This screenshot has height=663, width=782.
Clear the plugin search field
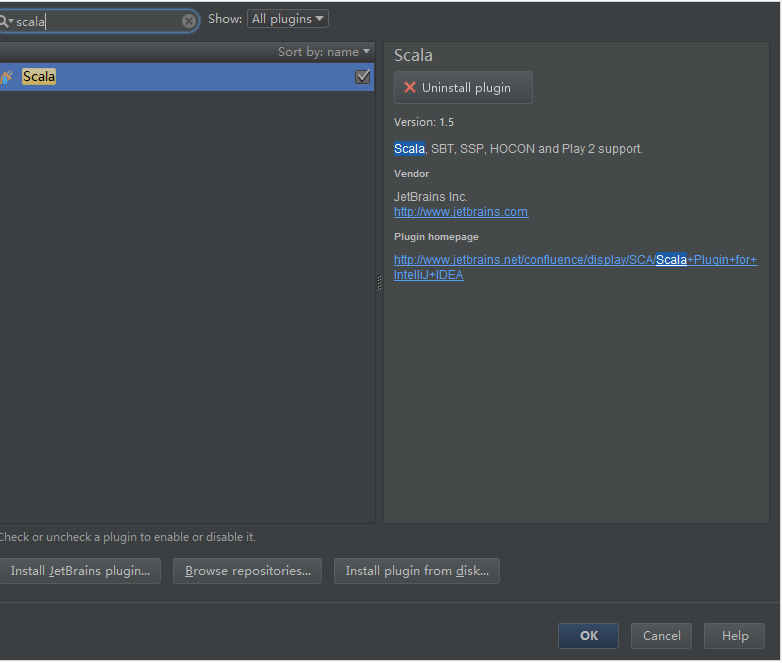(189, 21)
